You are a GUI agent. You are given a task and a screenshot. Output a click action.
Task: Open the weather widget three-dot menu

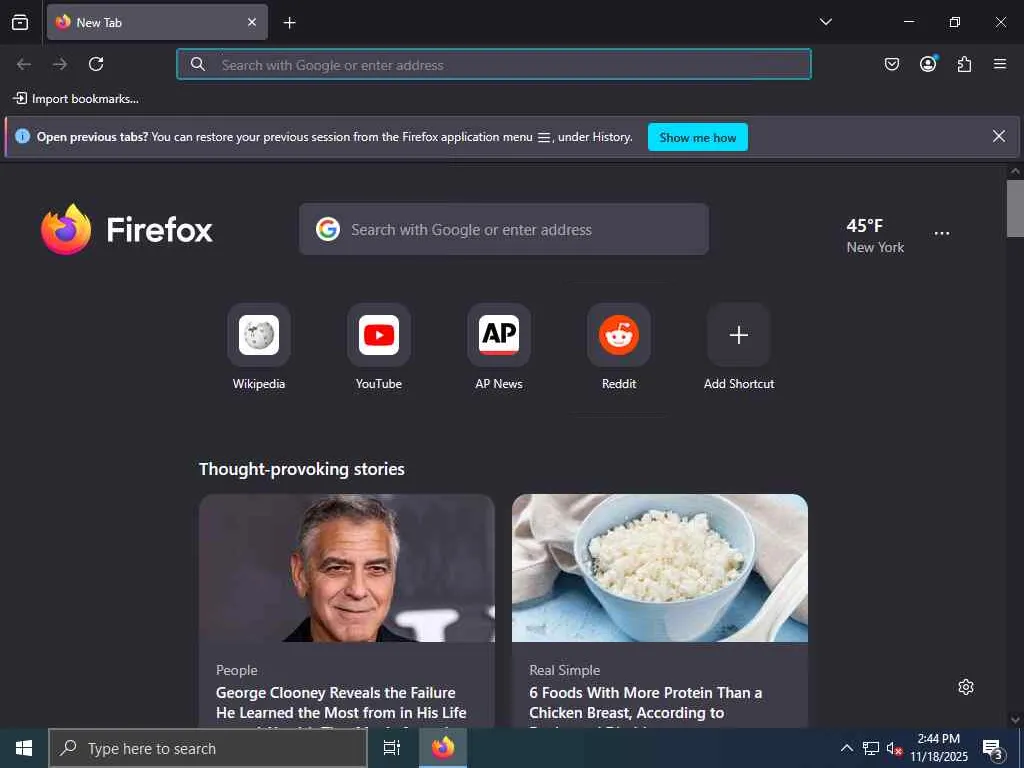[942, 233]
